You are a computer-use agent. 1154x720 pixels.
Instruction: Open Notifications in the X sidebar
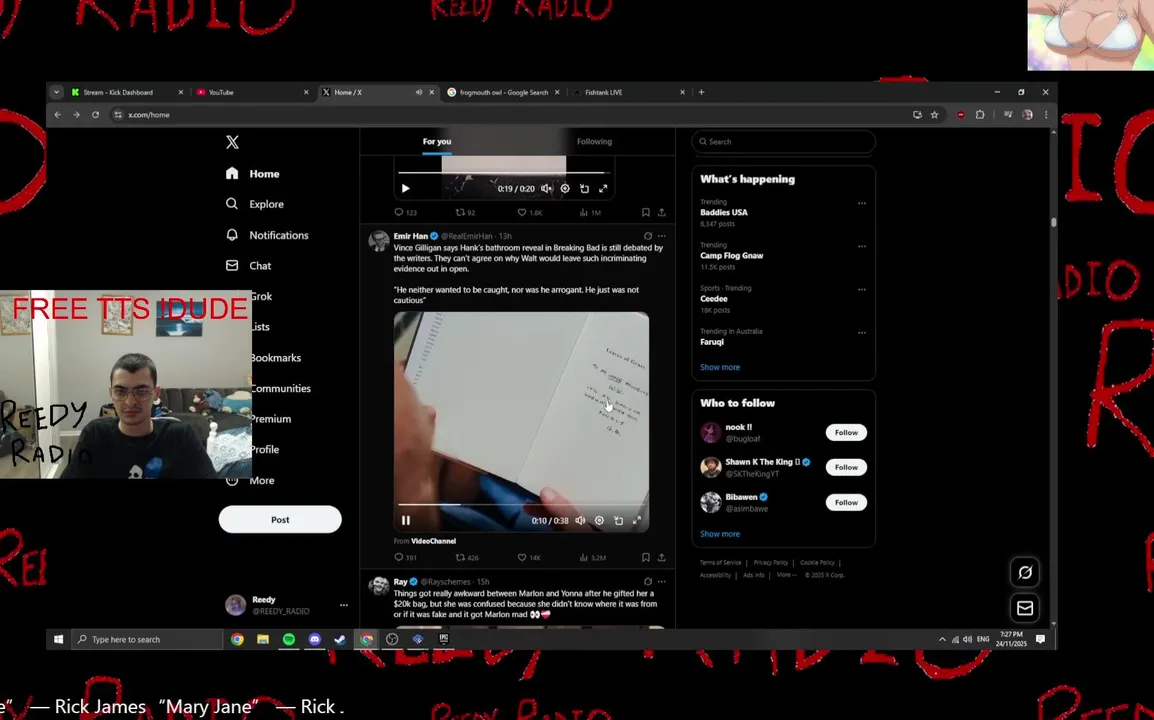coord(267,235)
